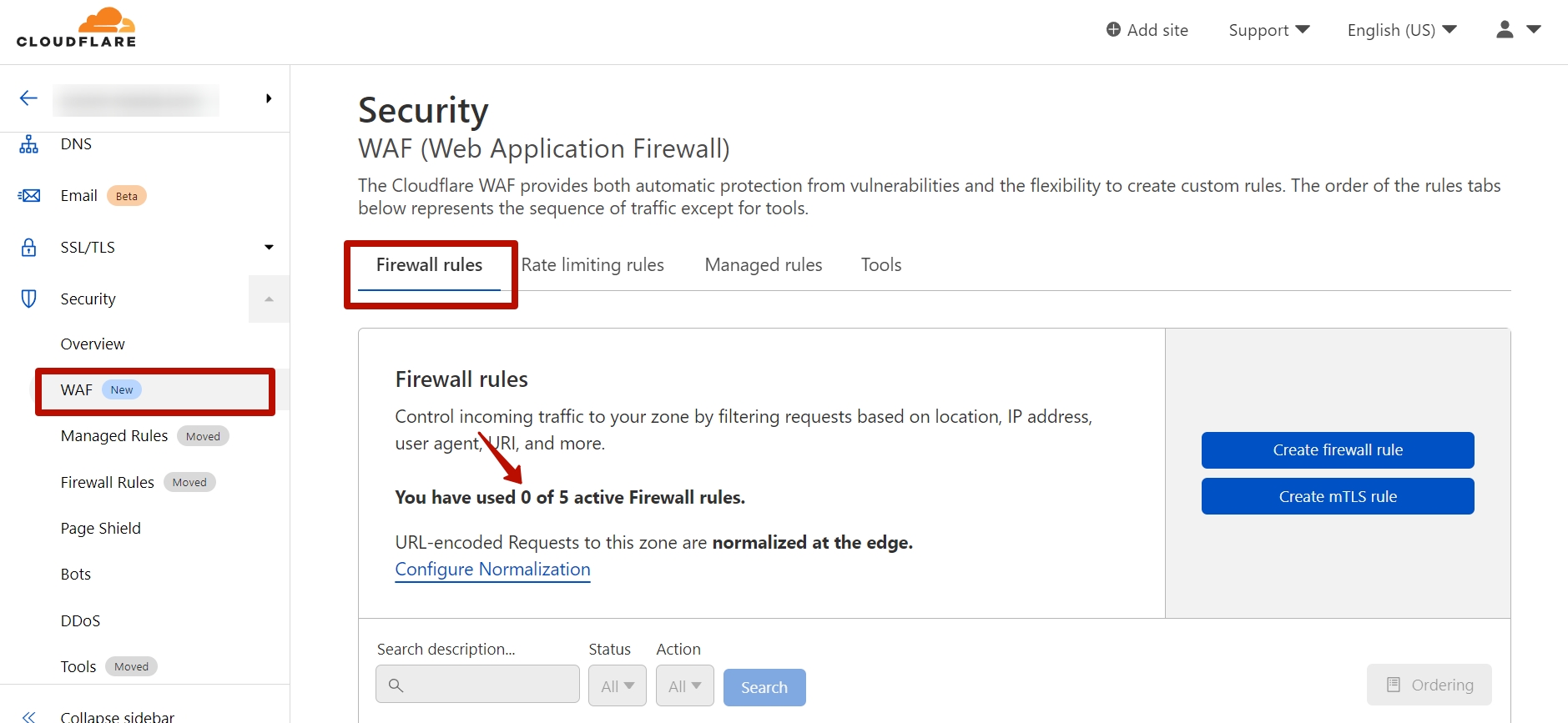This screenshot has width=1568, height=723.
Task: Click the Search description input field
Action: pos(477,685)
